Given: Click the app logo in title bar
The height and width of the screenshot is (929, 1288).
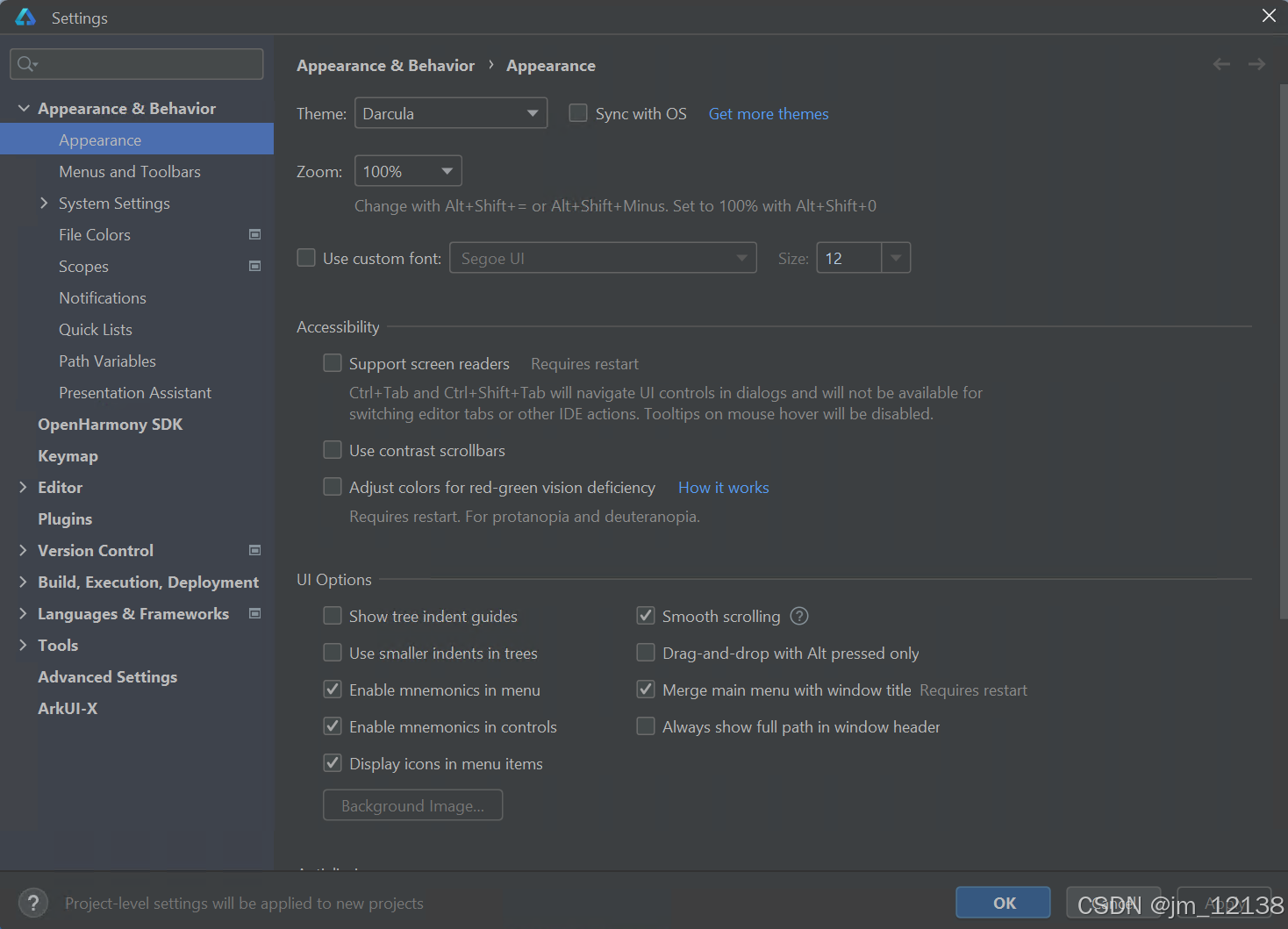Looking at the screenshot, I should [x=25, y=17].
